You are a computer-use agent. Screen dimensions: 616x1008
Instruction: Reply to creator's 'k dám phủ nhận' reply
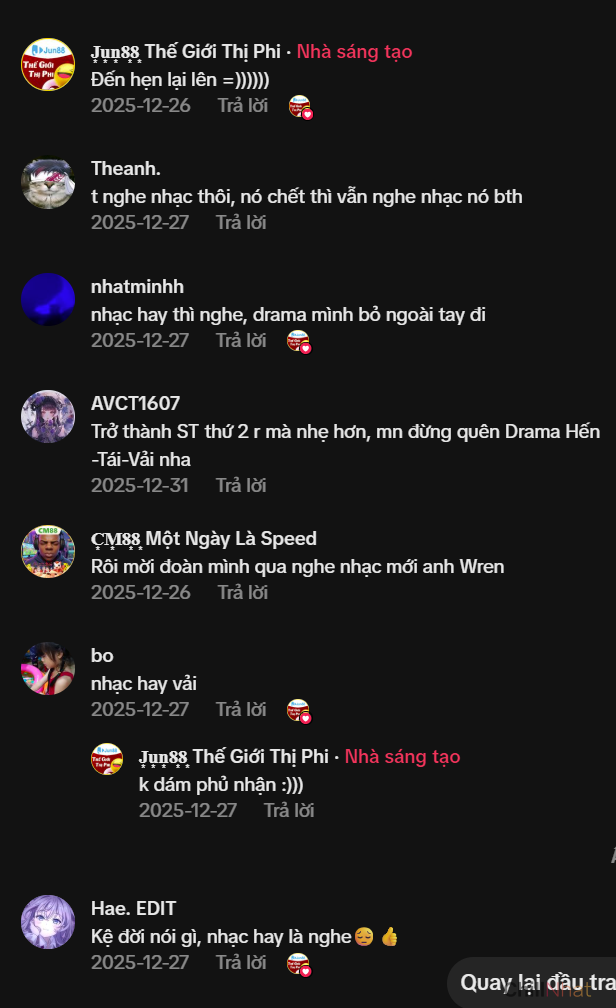289,810
